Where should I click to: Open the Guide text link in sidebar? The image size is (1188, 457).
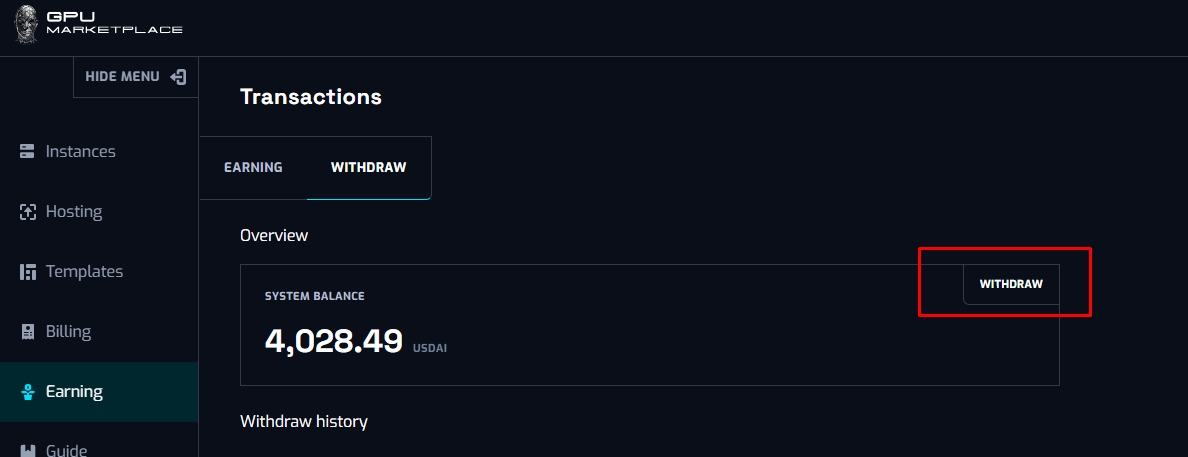click(x=67, y=450)
